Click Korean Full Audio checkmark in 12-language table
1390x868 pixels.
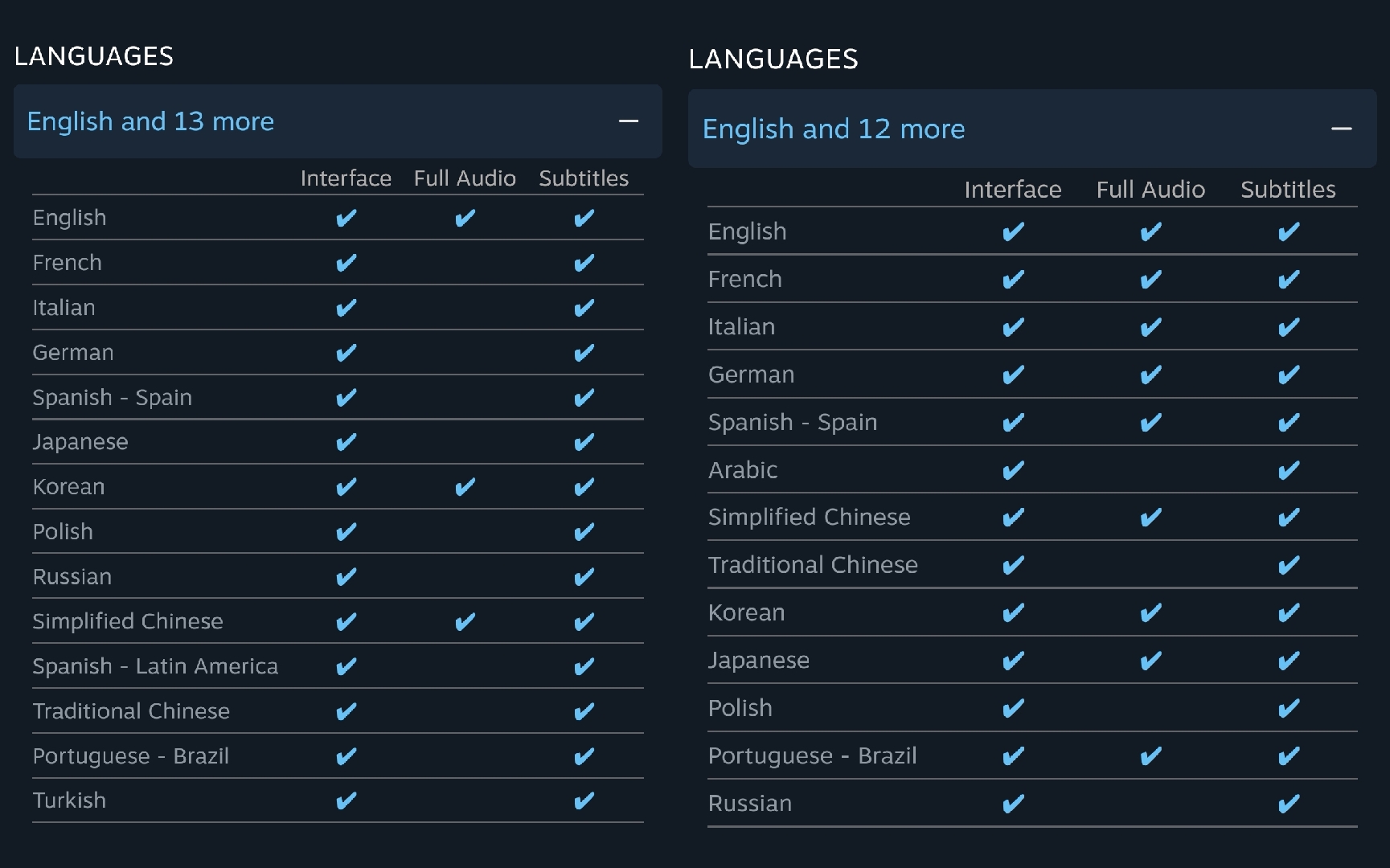pos(1150,613)
